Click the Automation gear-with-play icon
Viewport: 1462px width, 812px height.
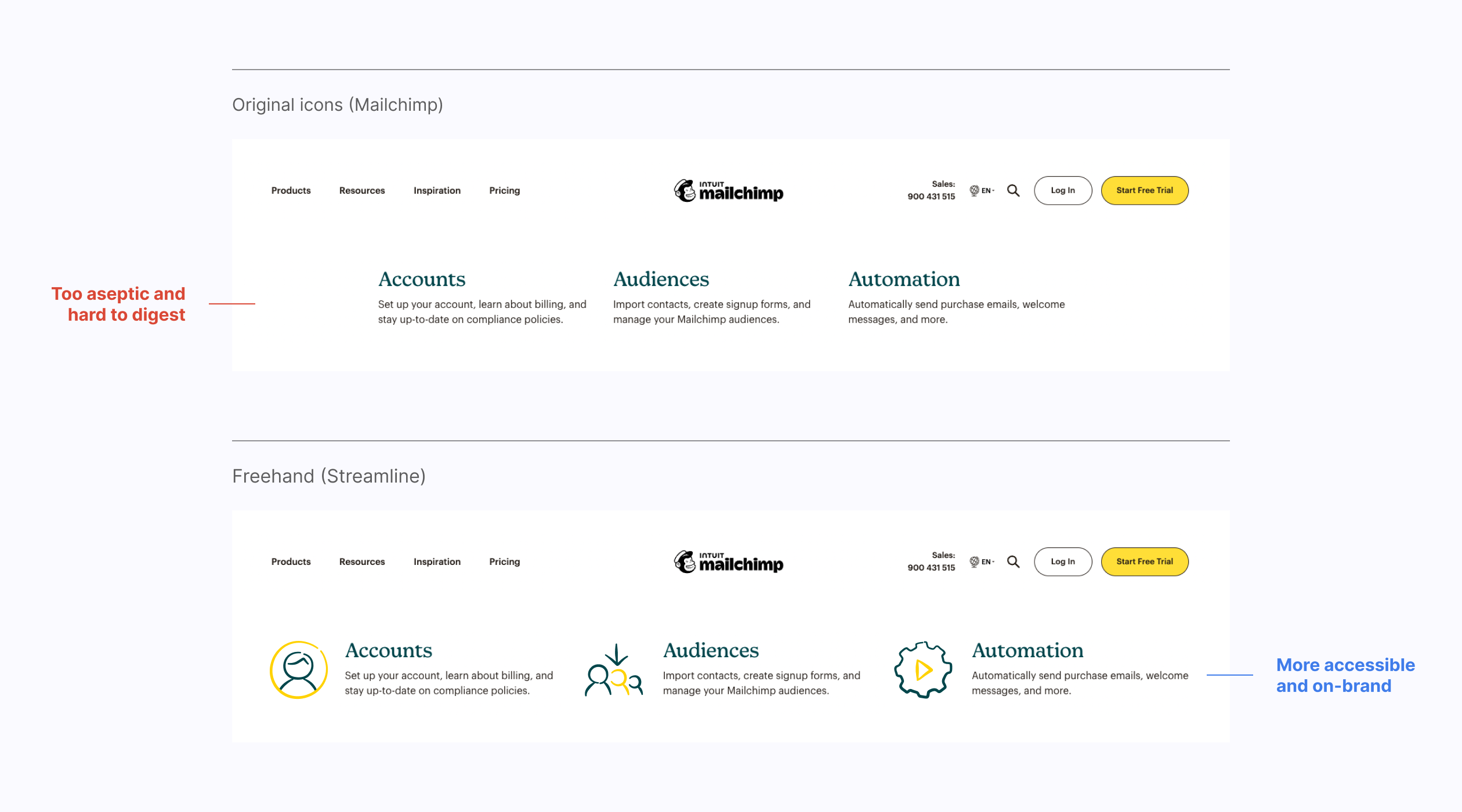(923, 670)
